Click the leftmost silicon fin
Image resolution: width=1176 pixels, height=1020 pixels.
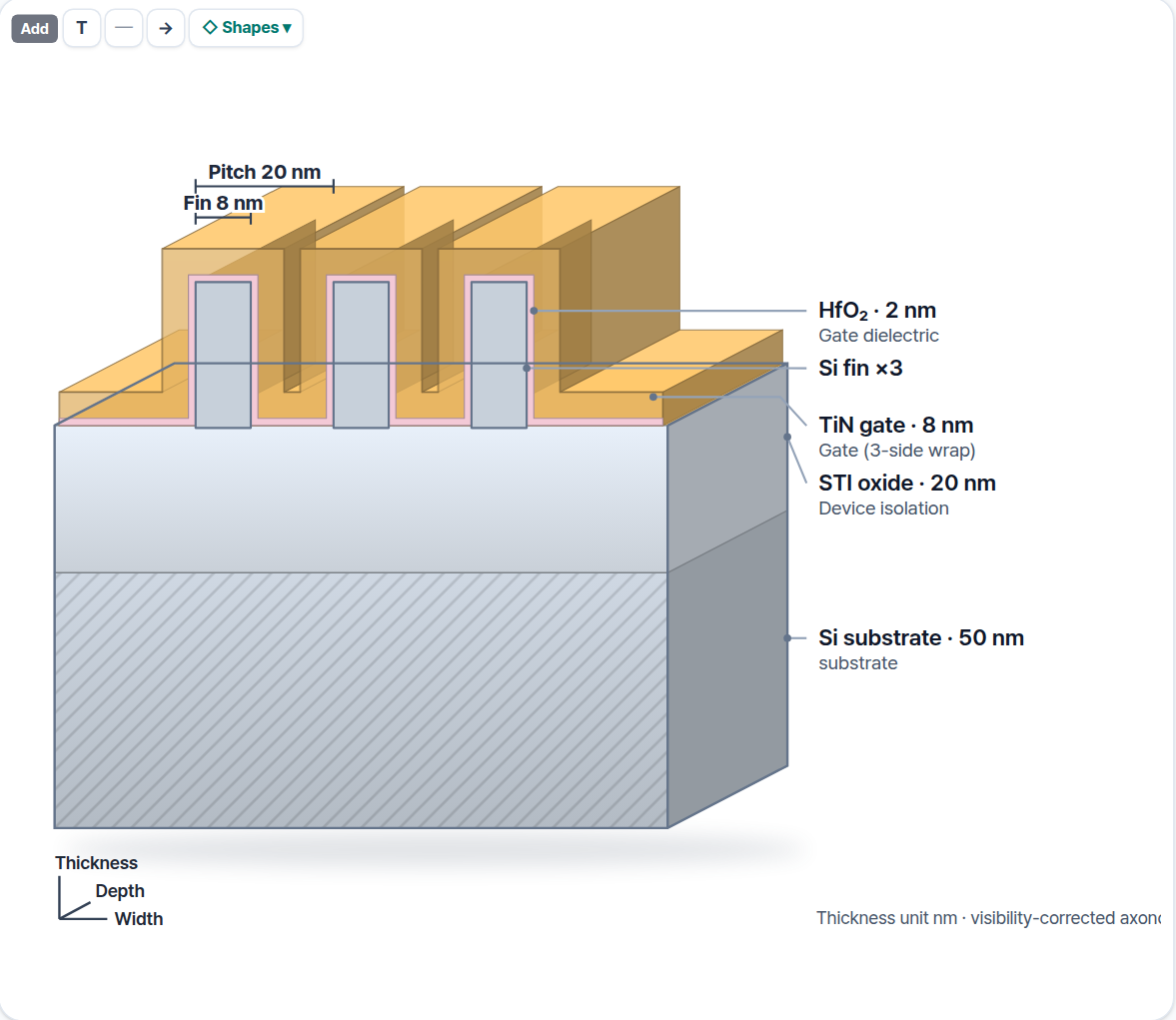click(x=223, y=355)
